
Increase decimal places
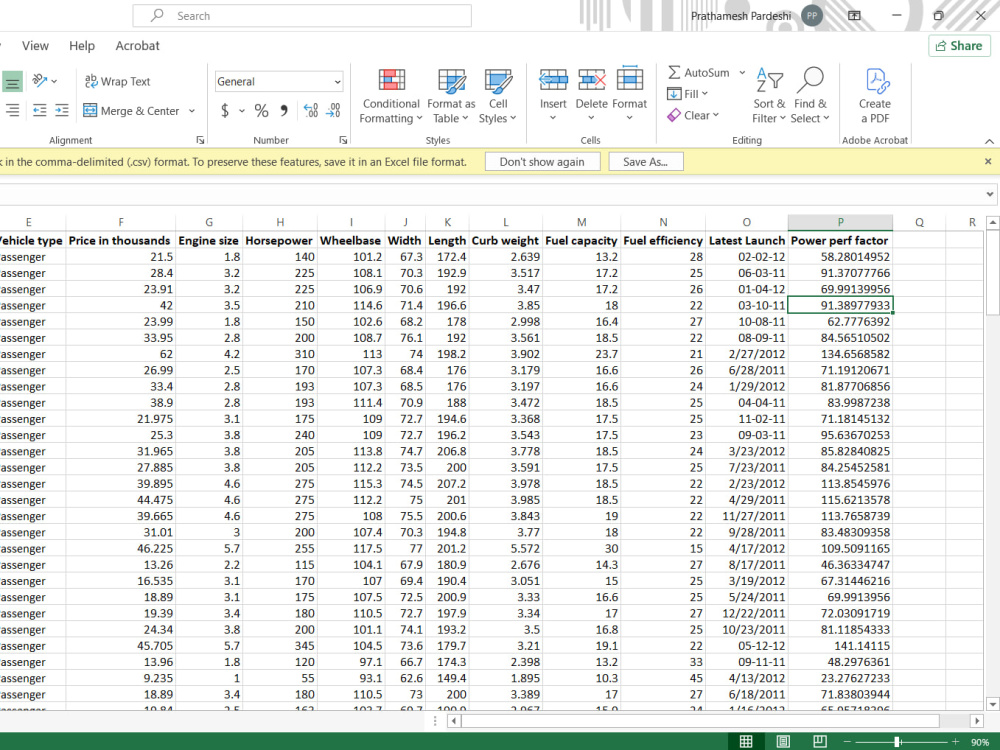point(311,110)
